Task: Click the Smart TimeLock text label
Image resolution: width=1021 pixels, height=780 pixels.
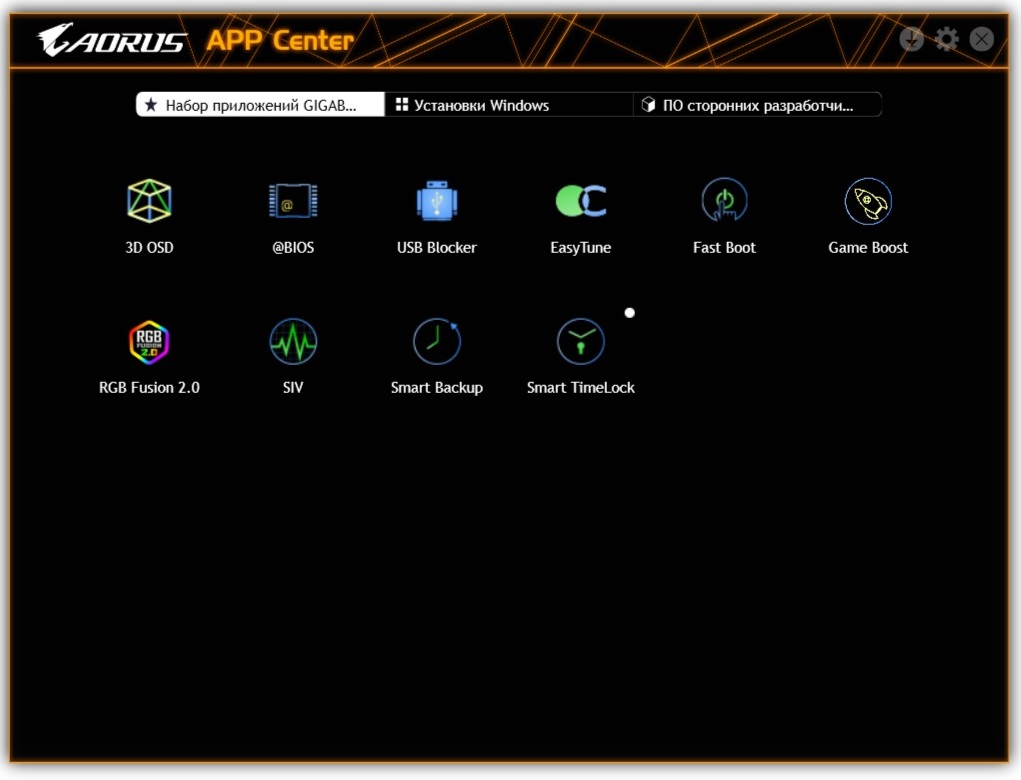Action: tap(581, 387)
